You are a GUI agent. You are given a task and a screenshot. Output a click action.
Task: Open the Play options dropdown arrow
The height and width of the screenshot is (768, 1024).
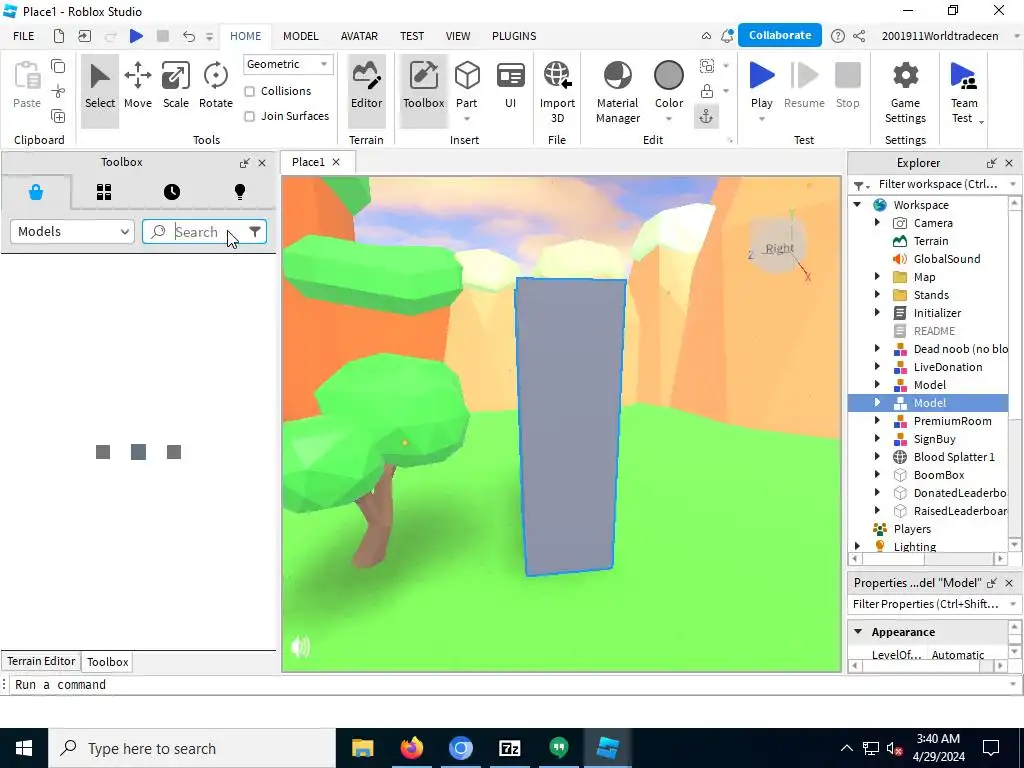coord(761,119)
